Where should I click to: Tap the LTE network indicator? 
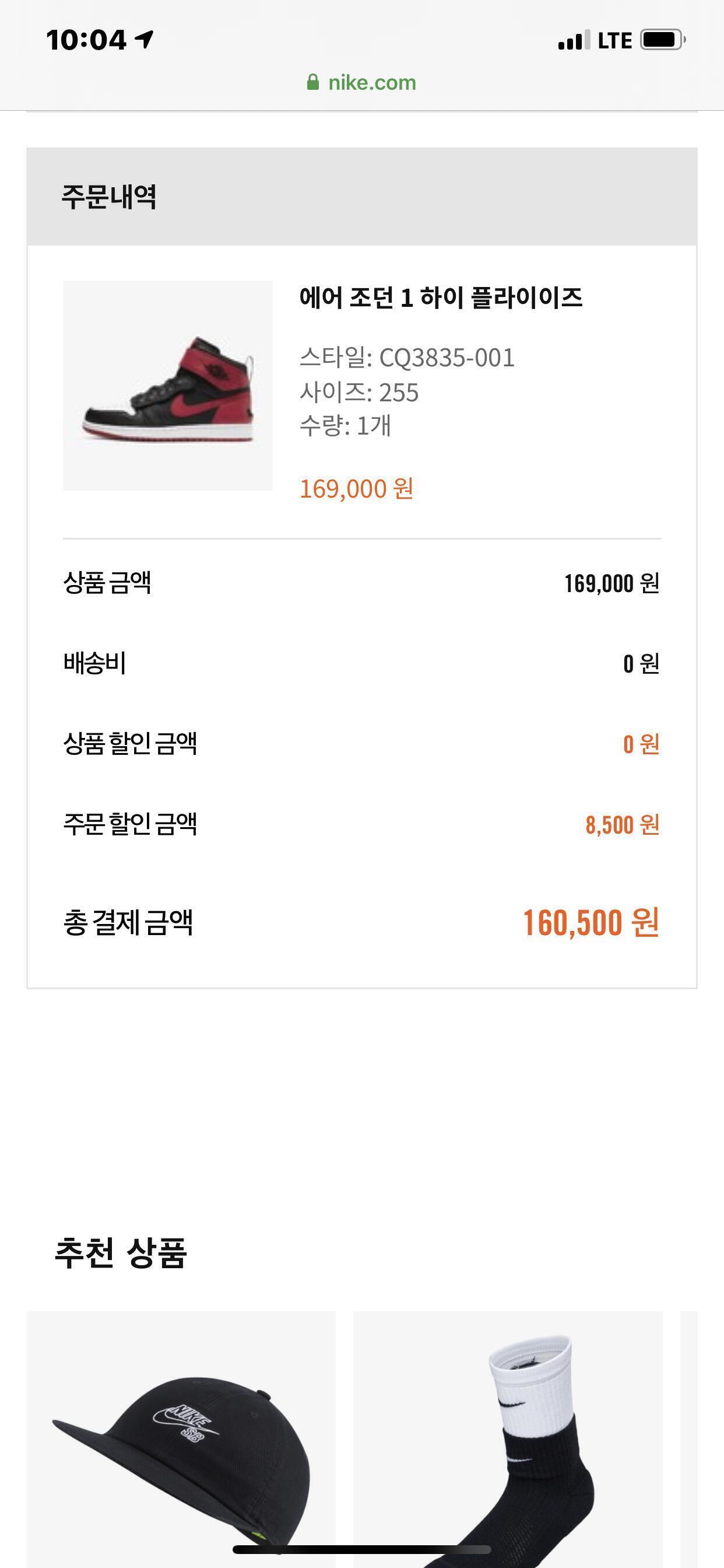click(x=614, y=40)
